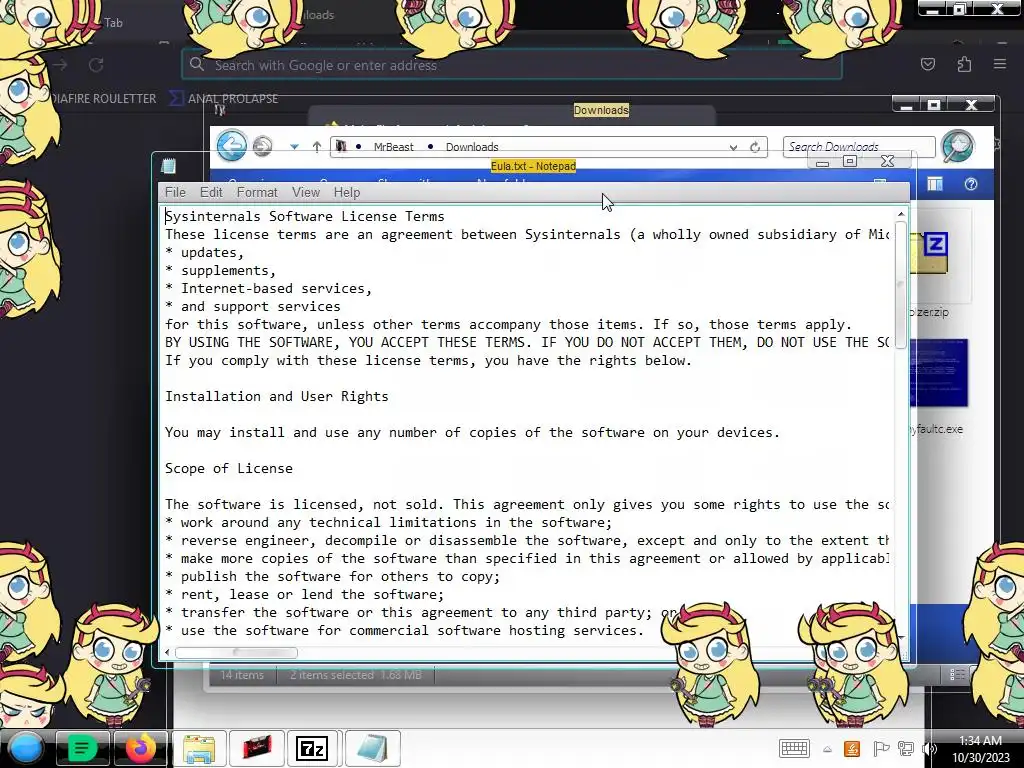
Task: Open the network tray icon
Action: pyautogui.click(x=906, y=748)
